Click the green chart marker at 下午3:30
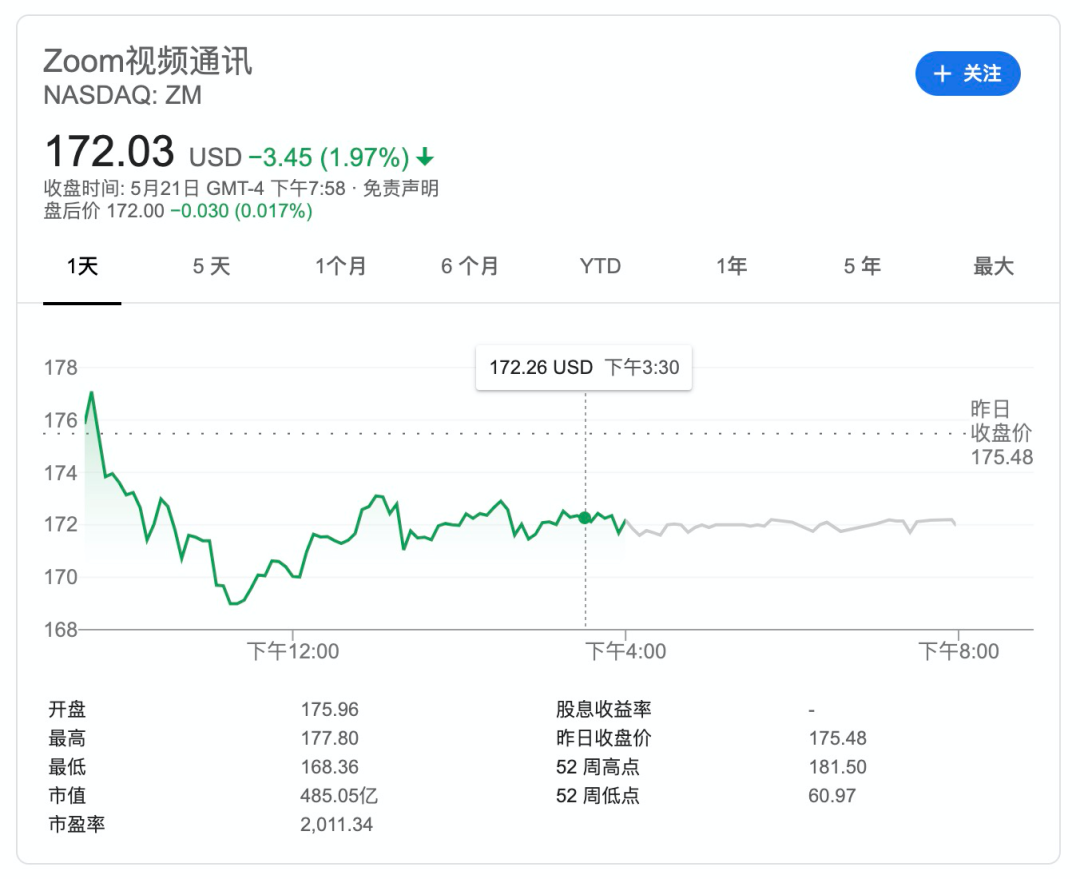Viewport: 1080px width, 879px height. click(x=585, y=518)
